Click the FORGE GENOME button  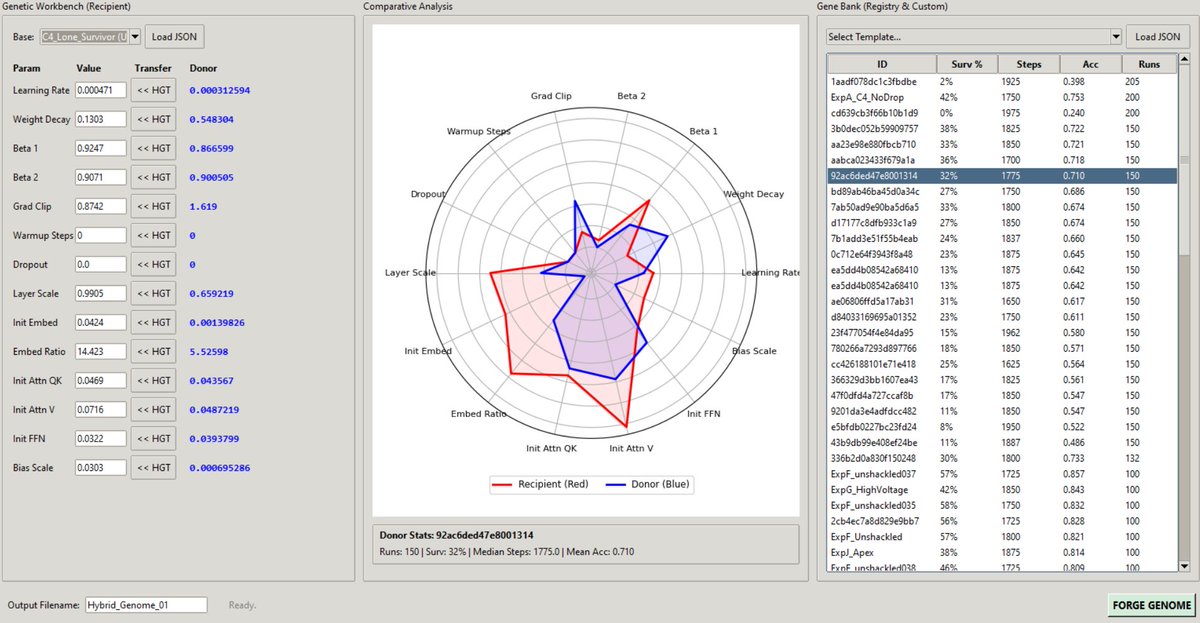point(1150,605)
